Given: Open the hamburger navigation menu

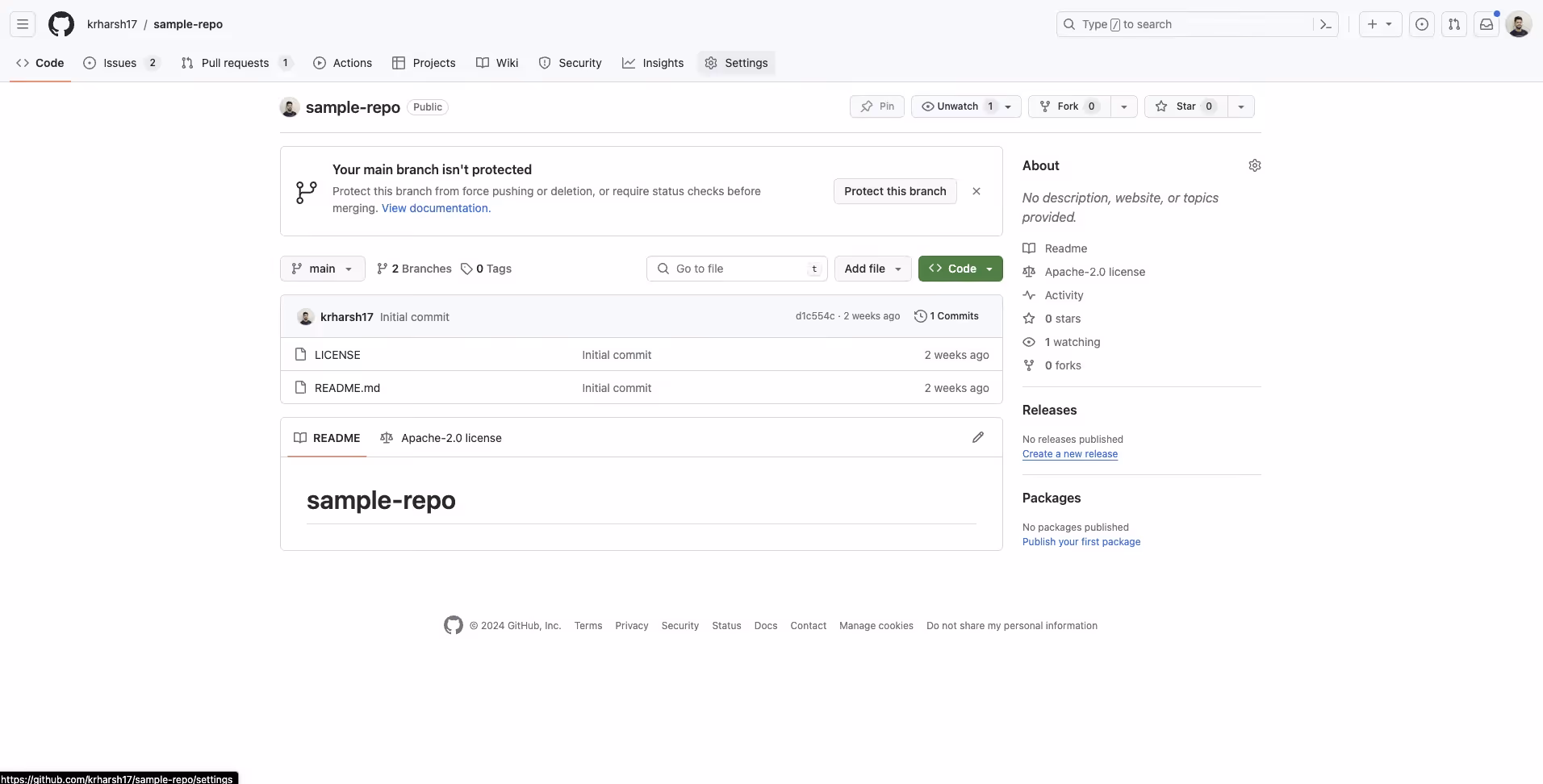Looking at the screenshot, I should 23,24.
